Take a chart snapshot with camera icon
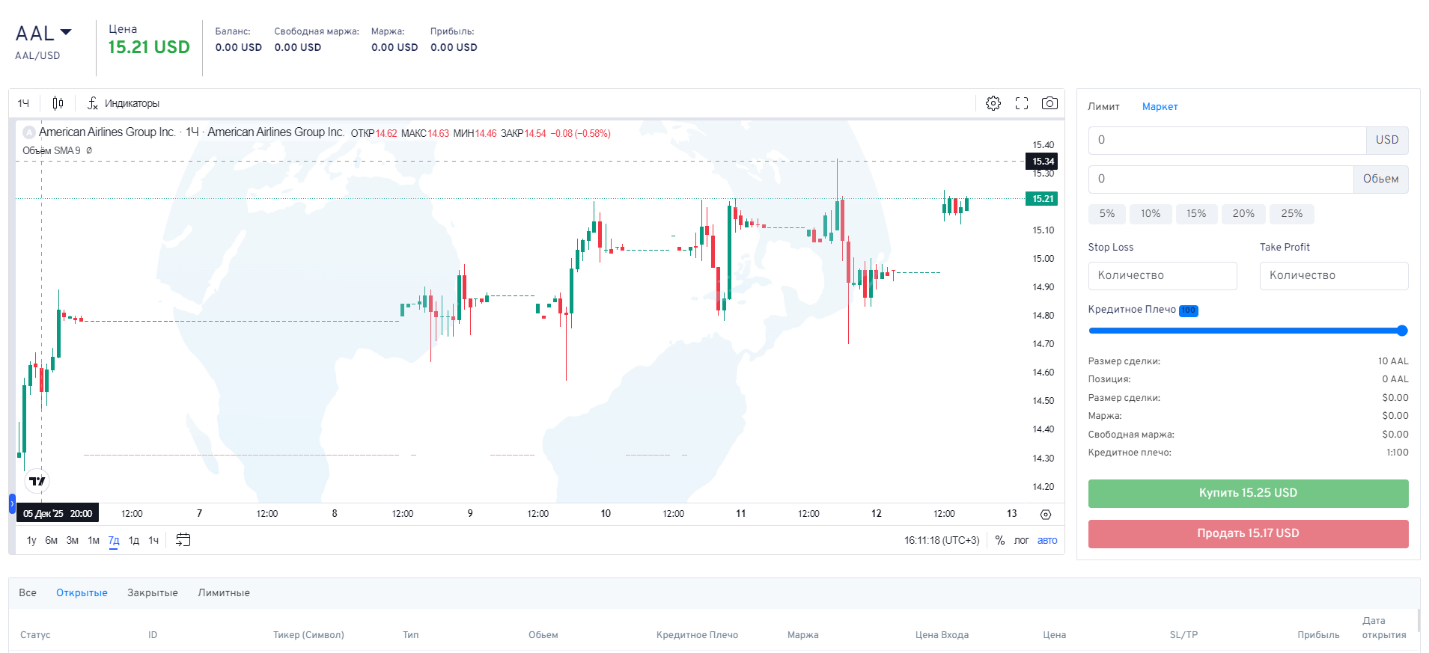The image size is (1429, 653). coord(1050,103)
